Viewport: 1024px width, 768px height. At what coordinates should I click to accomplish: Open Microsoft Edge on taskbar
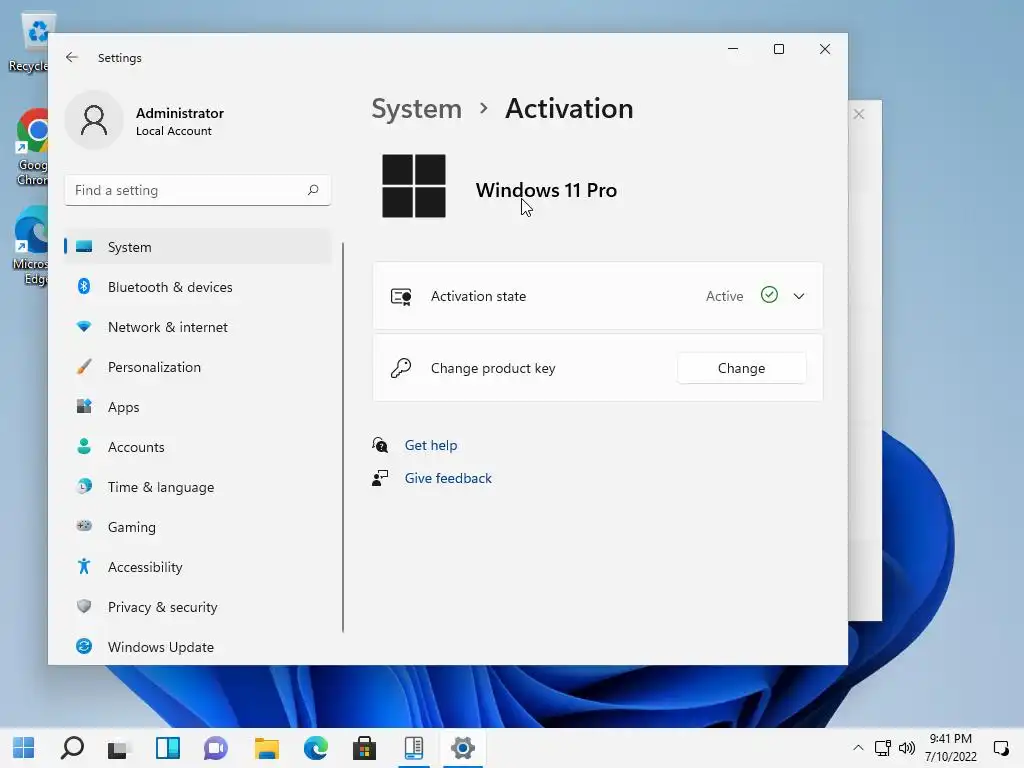315,748
